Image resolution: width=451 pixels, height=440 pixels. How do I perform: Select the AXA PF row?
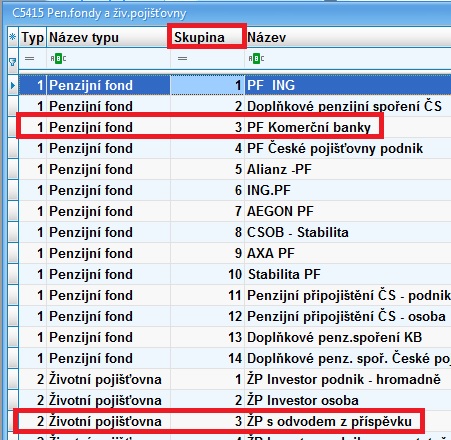(x=235, y=253)
